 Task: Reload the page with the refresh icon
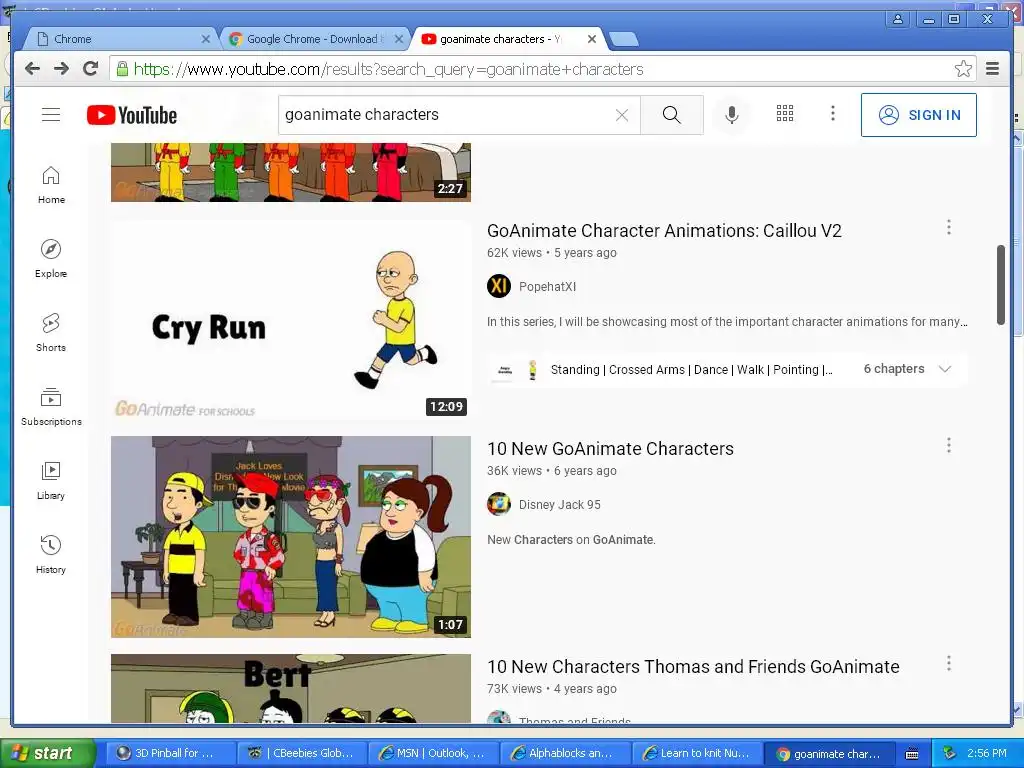pos(91,69)
